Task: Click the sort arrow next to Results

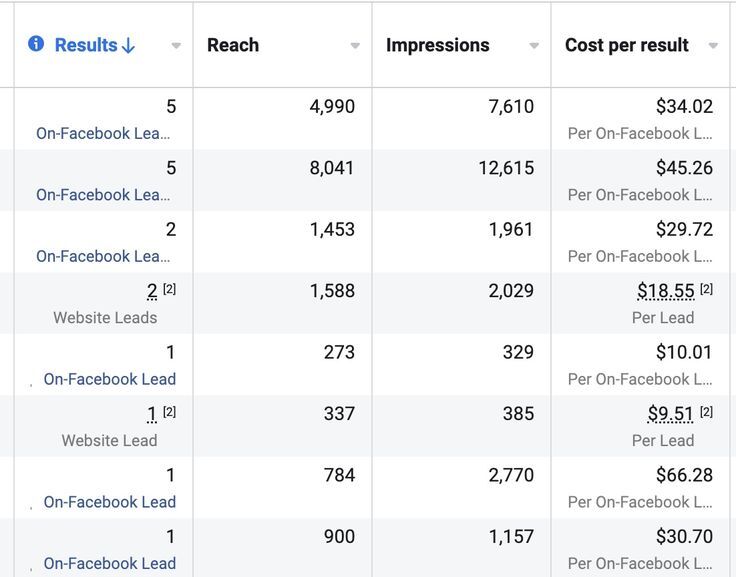Action: coord(128,46)
